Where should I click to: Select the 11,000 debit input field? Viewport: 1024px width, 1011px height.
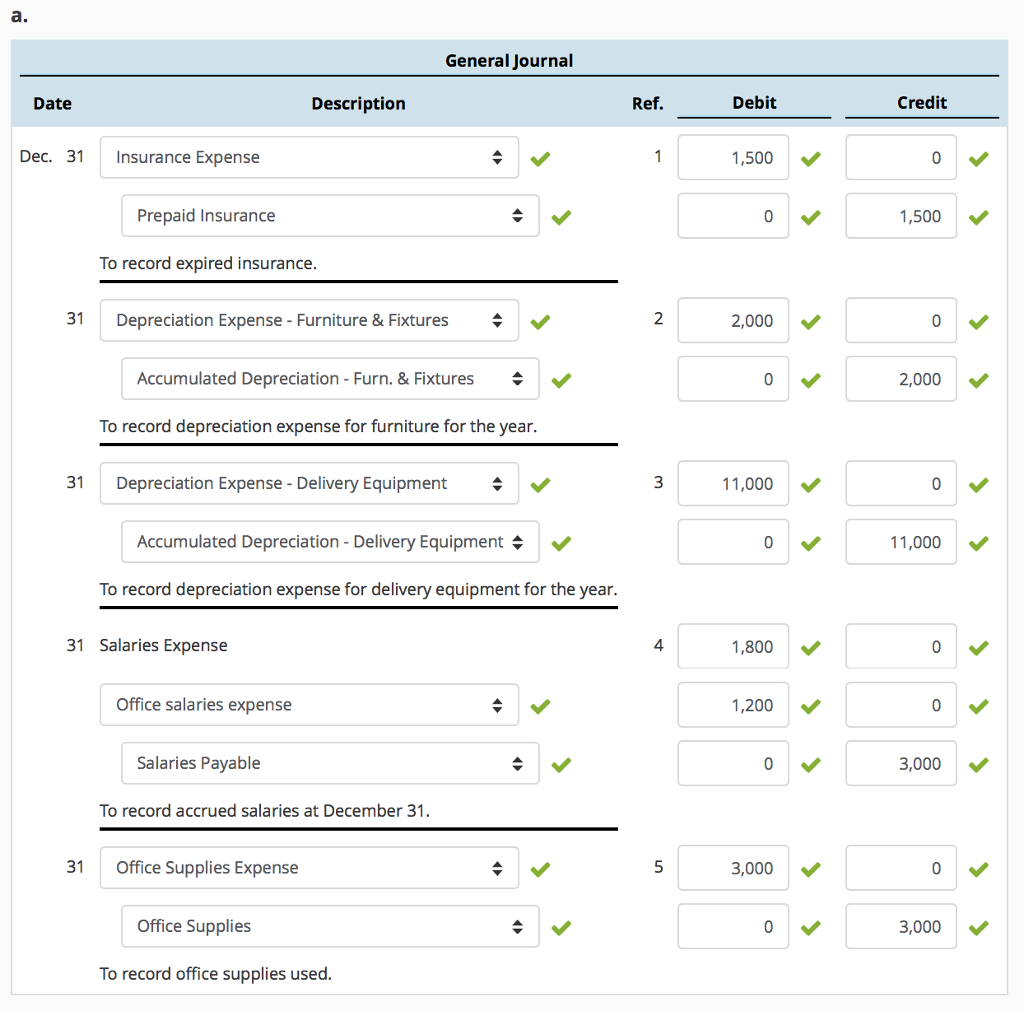coord(732,483)
